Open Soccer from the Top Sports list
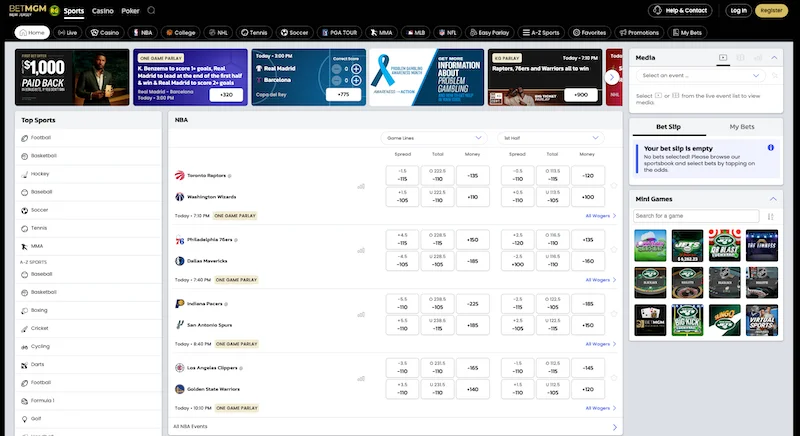The width and height of the screenshot is (800, 436). click(40, 209)
